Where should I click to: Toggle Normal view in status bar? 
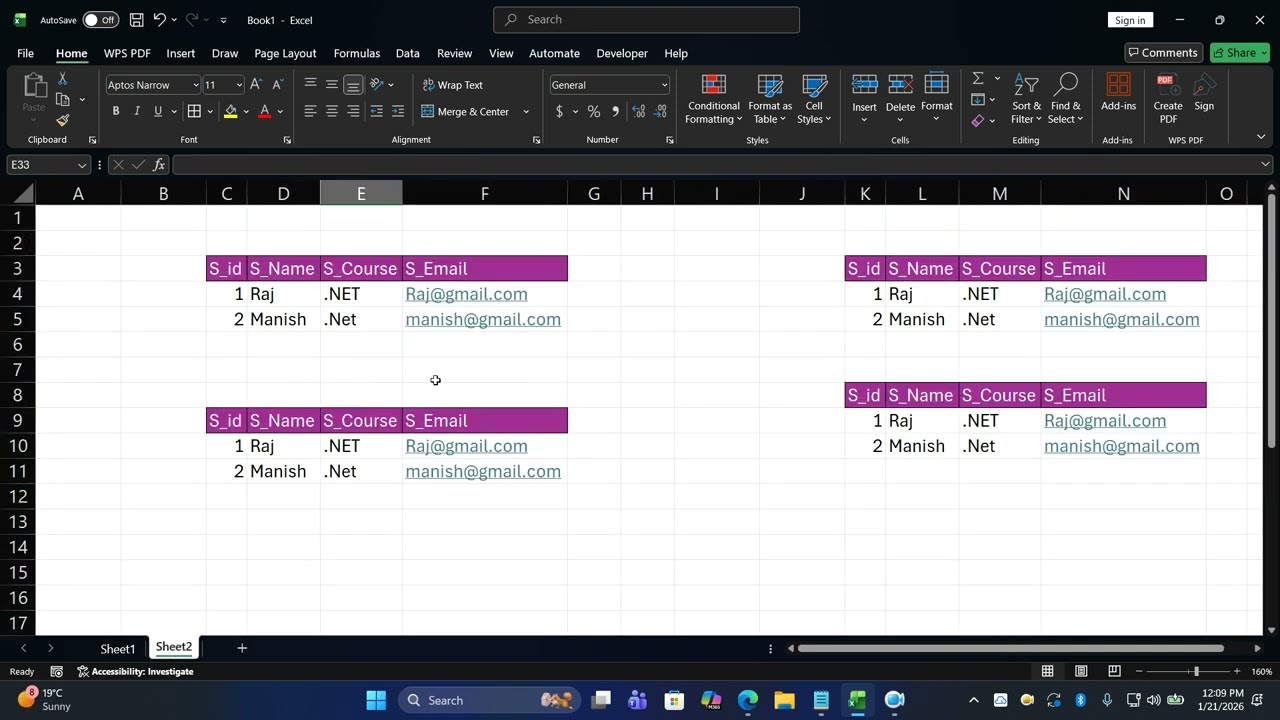coord(1047,671)
